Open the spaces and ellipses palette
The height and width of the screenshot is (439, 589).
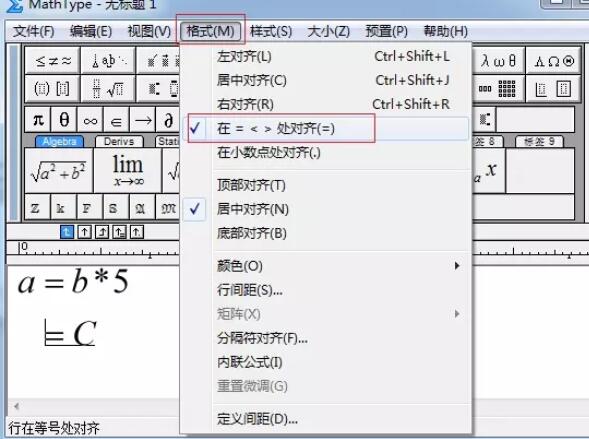coord(108,60)
